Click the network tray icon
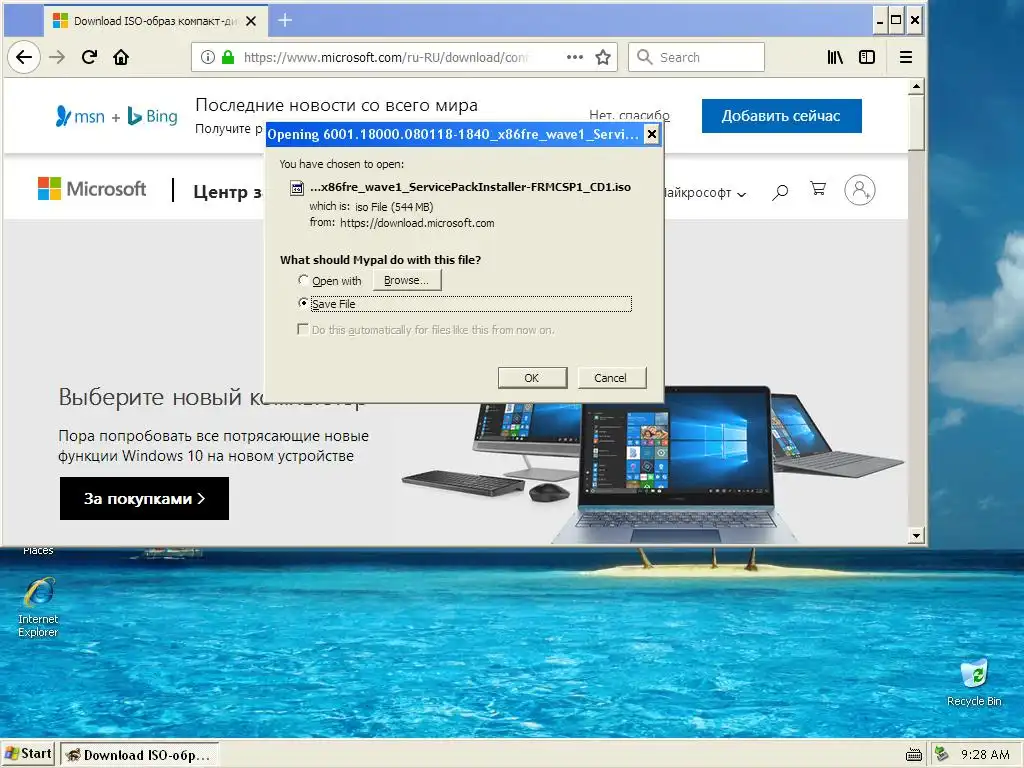This screenshot has width=1024, height=768. (x=941, y=754)
